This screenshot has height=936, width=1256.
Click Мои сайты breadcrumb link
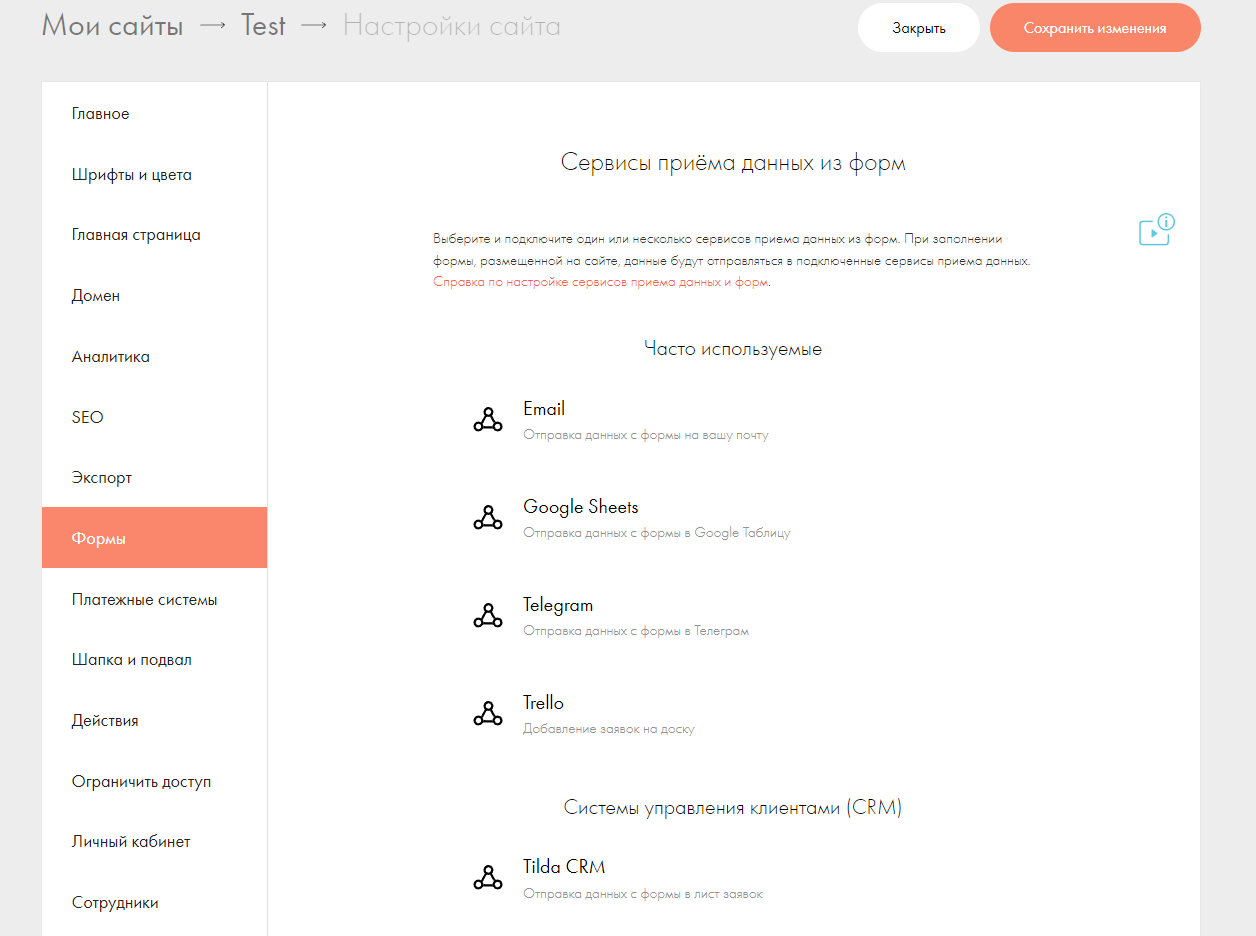point(112,26)
